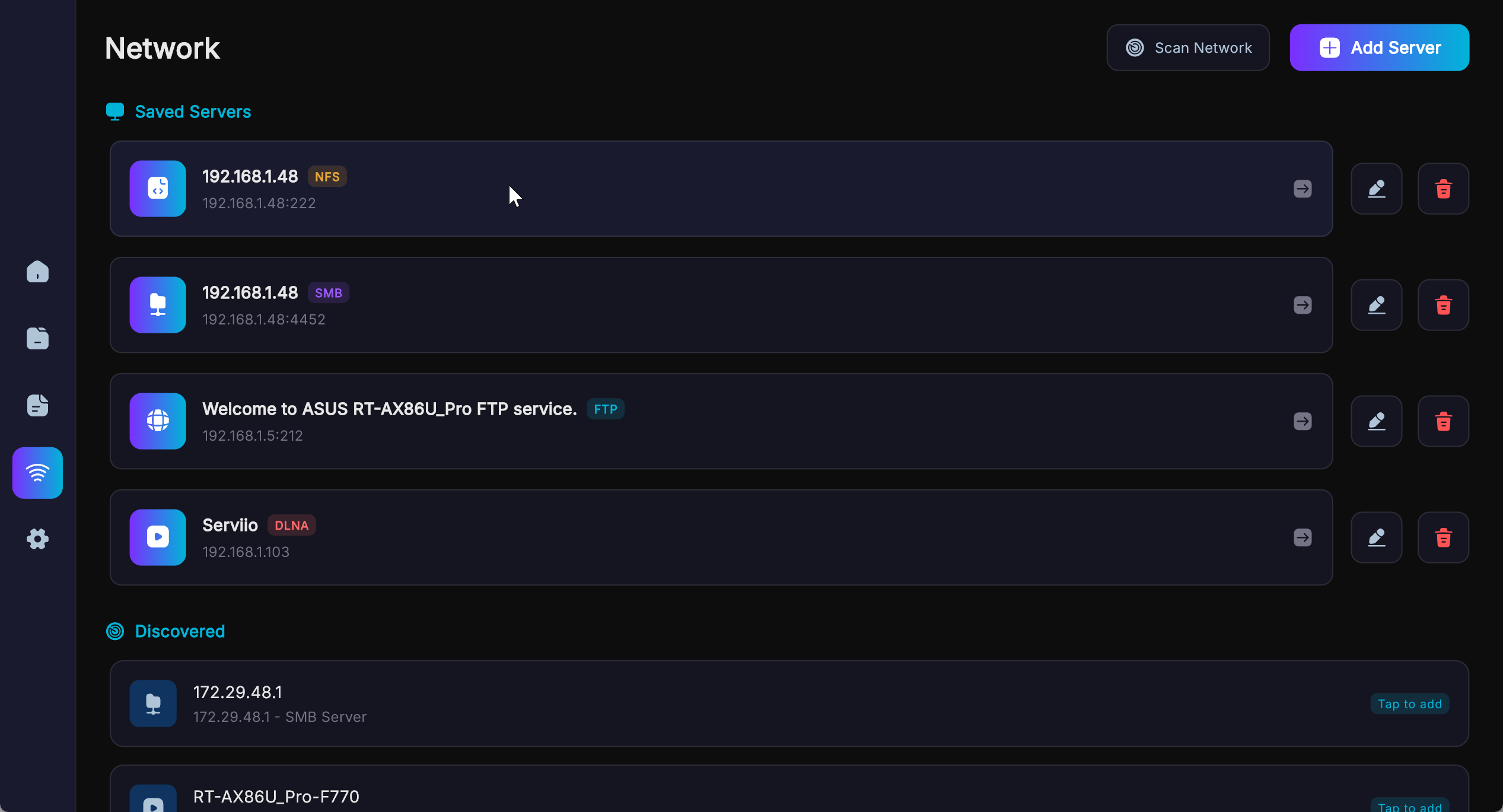This screenshot has height=812, width=1503.
Task: Click Add Server button
Action: [x=1379, y=47]
